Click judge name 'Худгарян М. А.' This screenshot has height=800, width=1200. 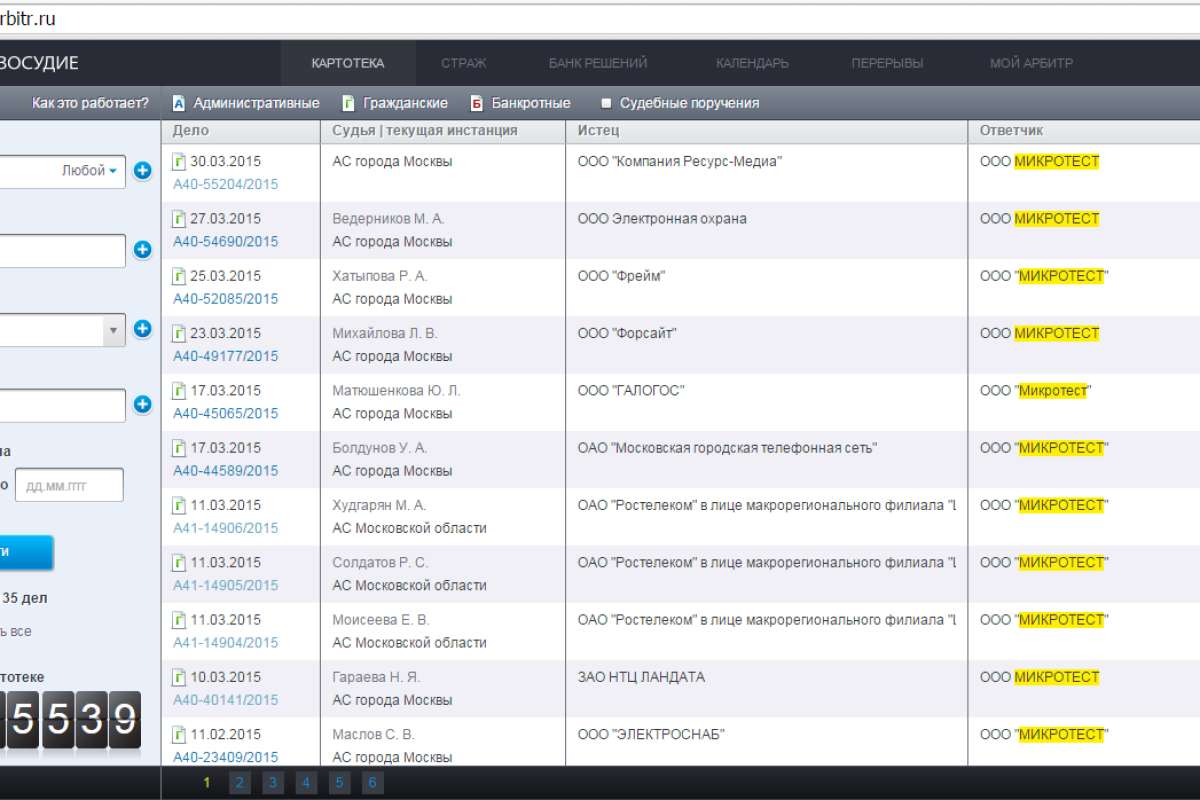coord(379,505)
